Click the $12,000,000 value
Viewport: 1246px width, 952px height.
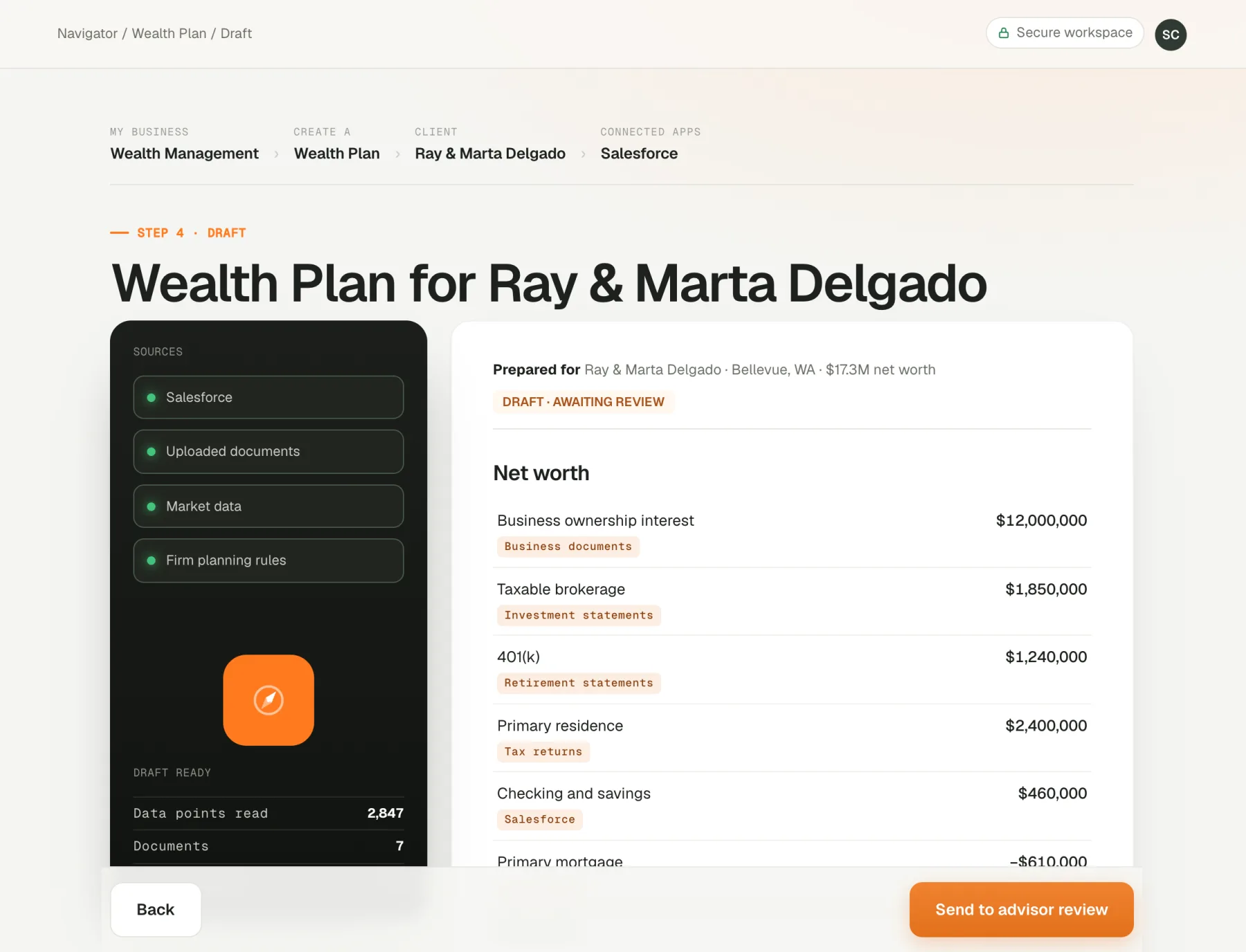point(1041,520)
